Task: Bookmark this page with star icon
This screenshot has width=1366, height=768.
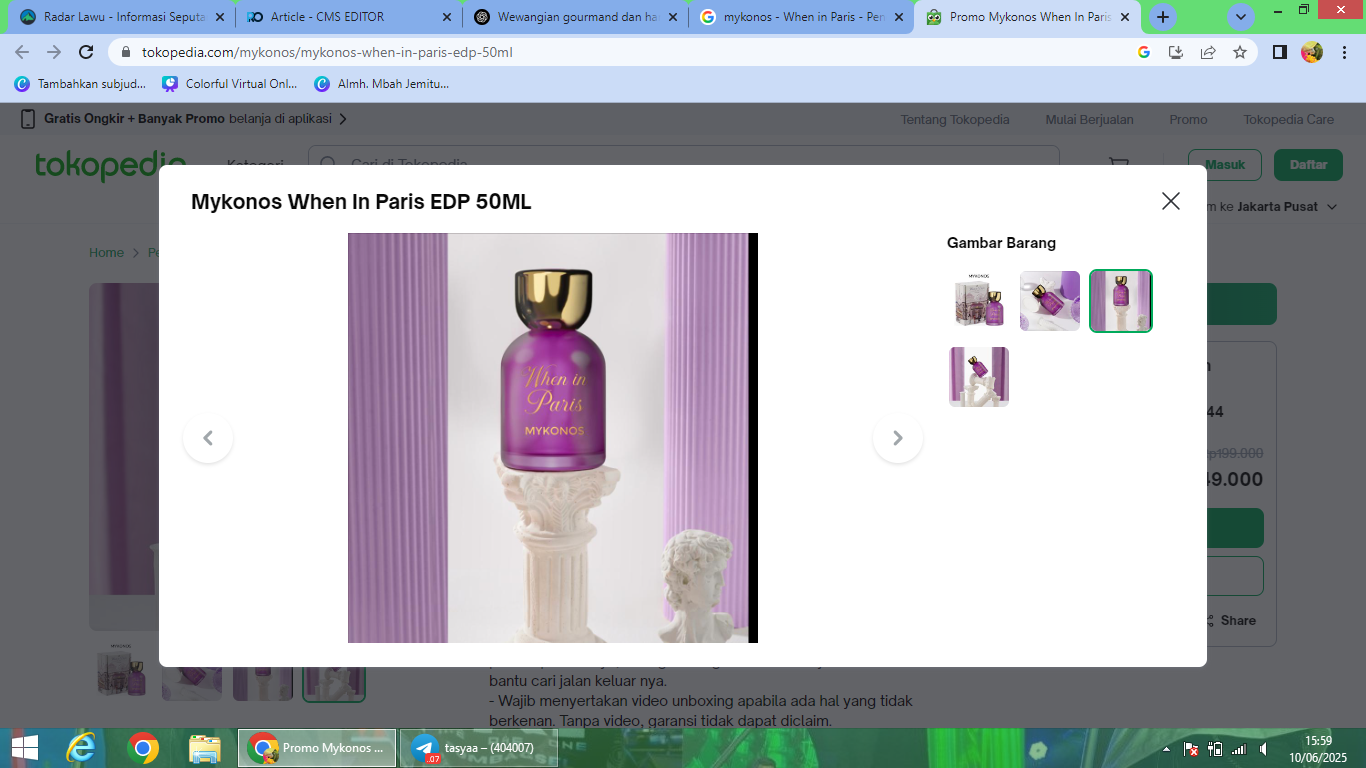Action: click(x=1240, y=52)
